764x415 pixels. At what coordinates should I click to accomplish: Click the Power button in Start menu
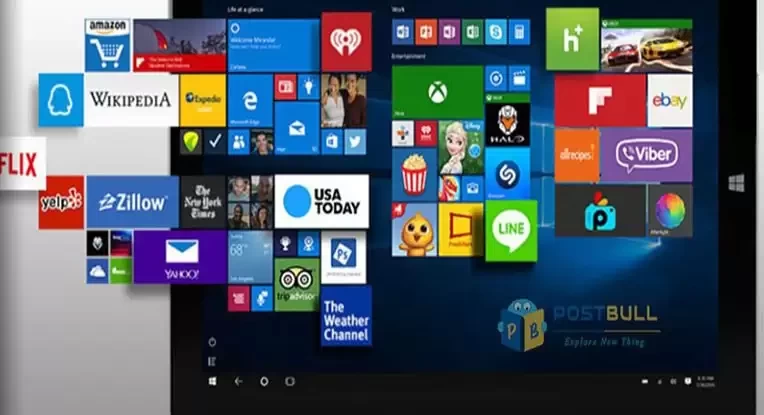(212, 342)
